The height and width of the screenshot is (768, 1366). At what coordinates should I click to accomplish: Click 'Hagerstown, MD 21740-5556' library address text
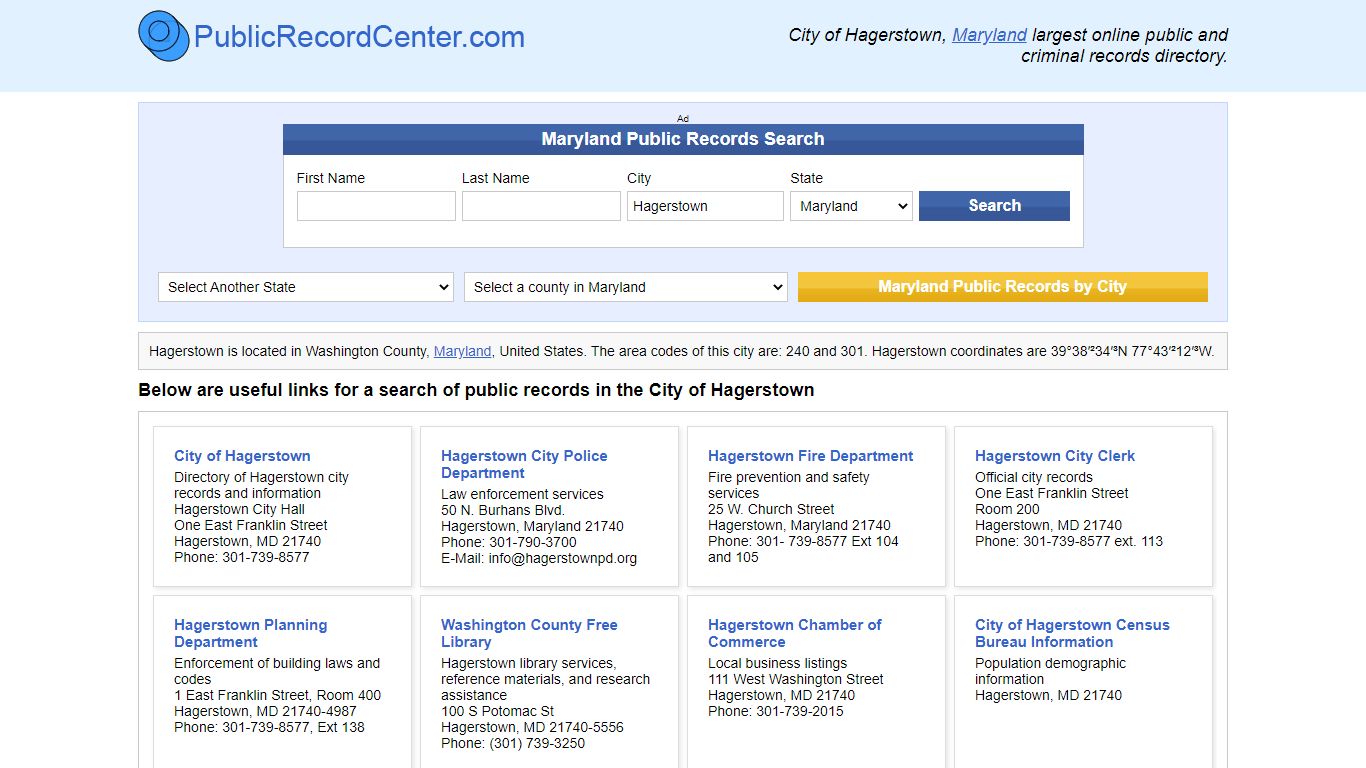tap(532, 727)
